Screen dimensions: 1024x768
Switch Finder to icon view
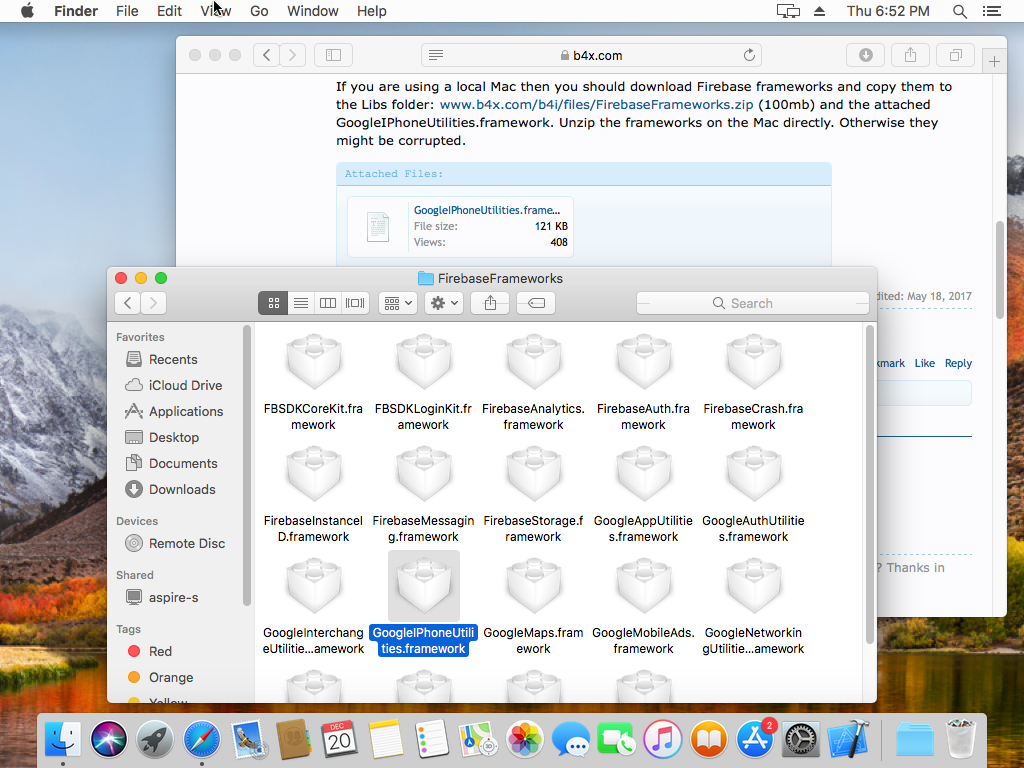point(273,303)
